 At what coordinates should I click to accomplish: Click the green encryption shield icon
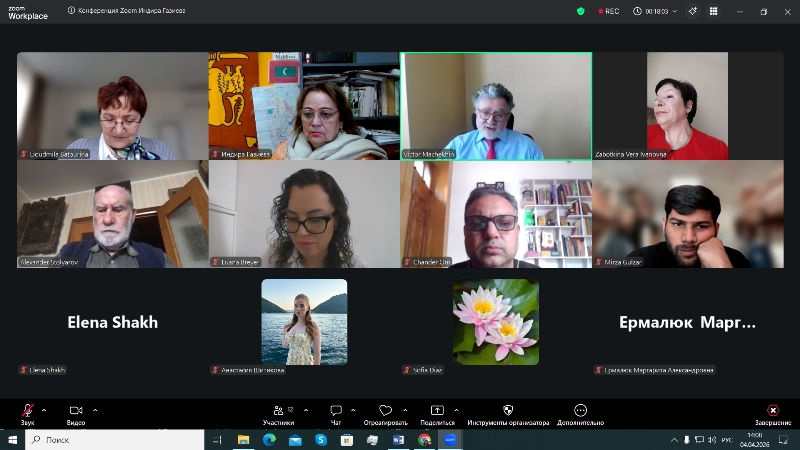(x=580, y=11)
